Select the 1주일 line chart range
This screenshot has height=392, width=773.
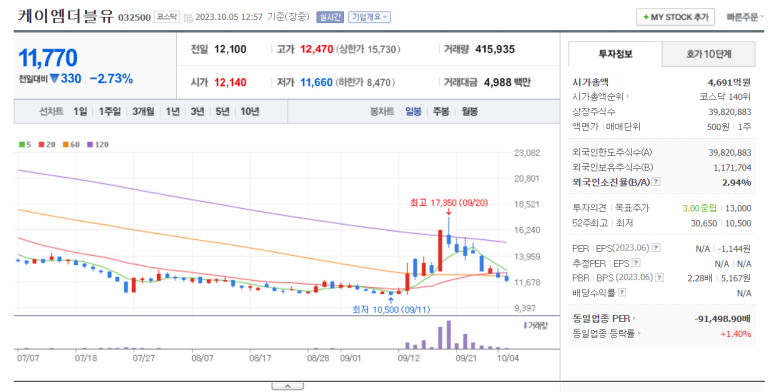(109, 112)
